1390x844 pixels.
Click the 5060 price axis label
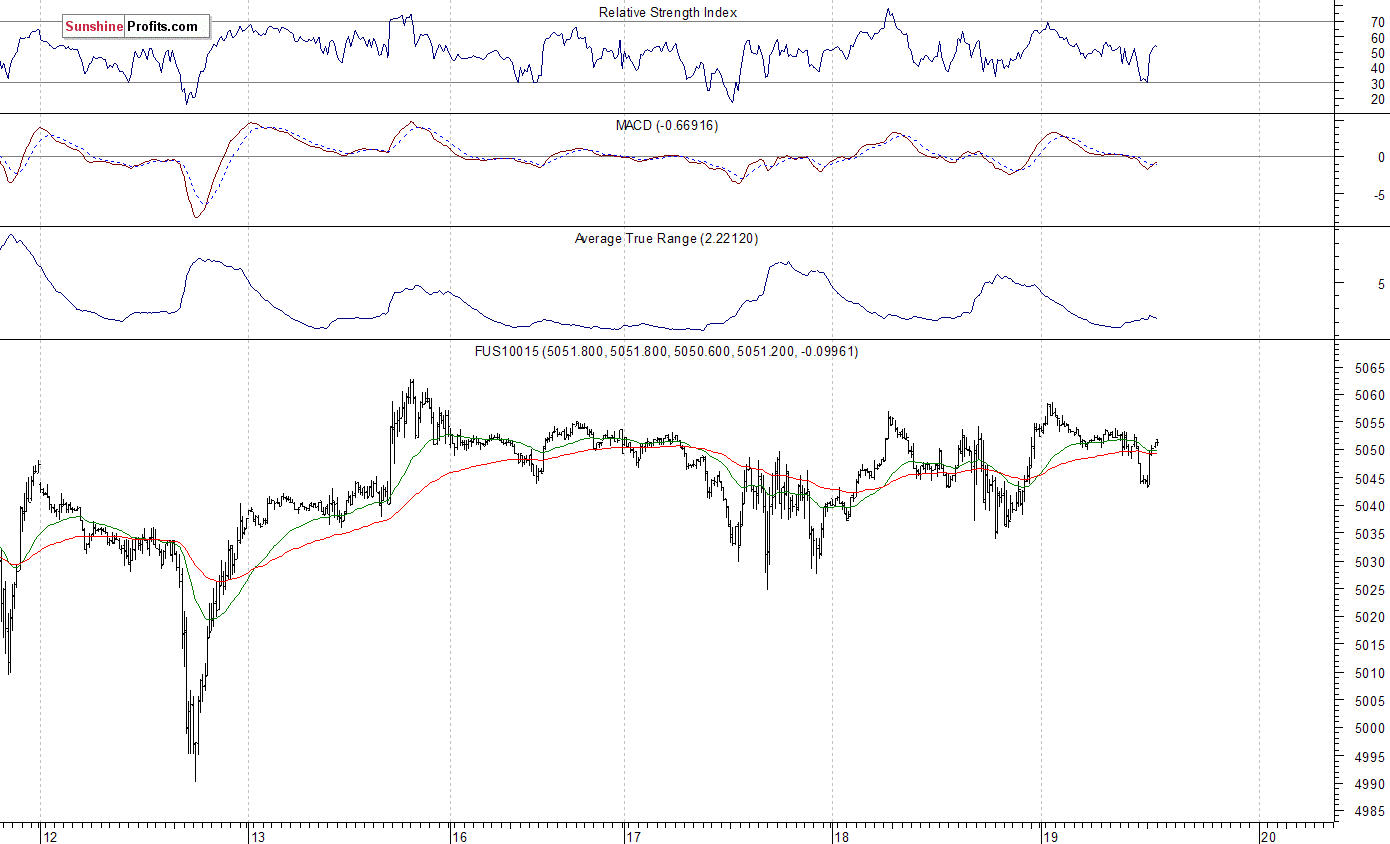tap(1369, 396)
